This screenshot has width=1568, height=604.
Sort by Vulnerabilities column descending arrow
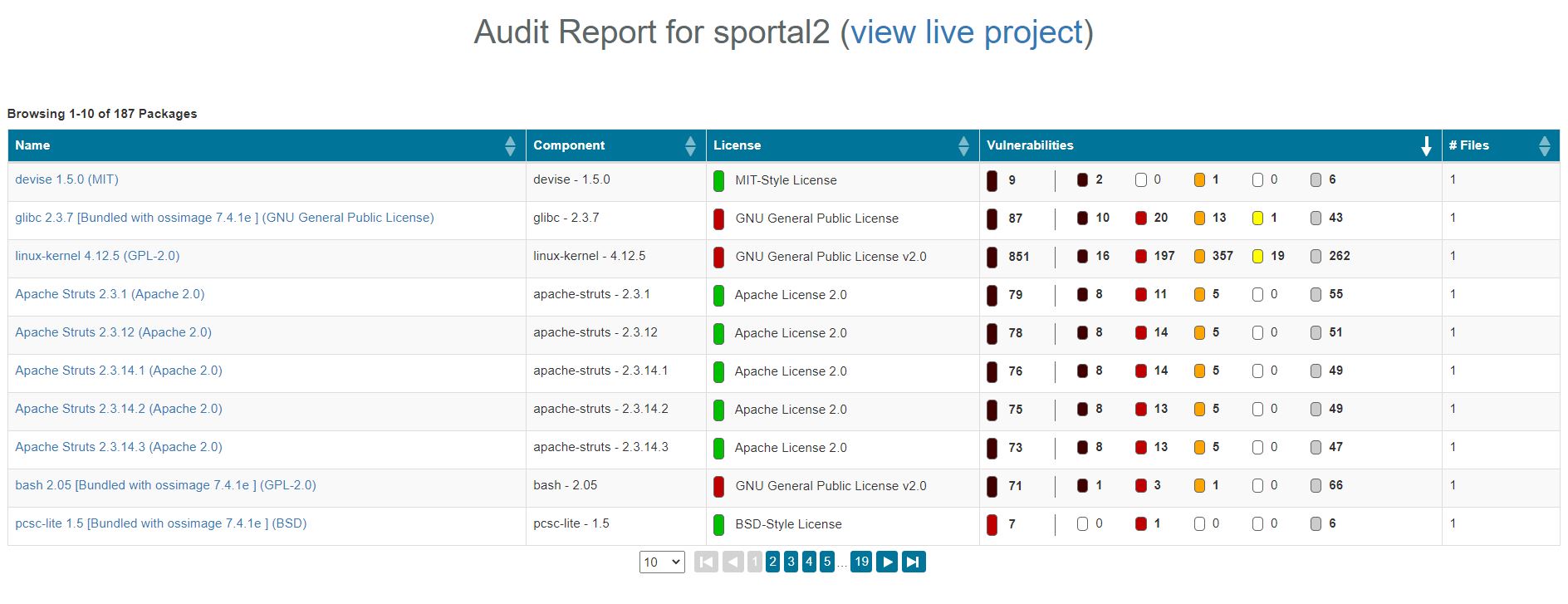[x=1426, y=146]
